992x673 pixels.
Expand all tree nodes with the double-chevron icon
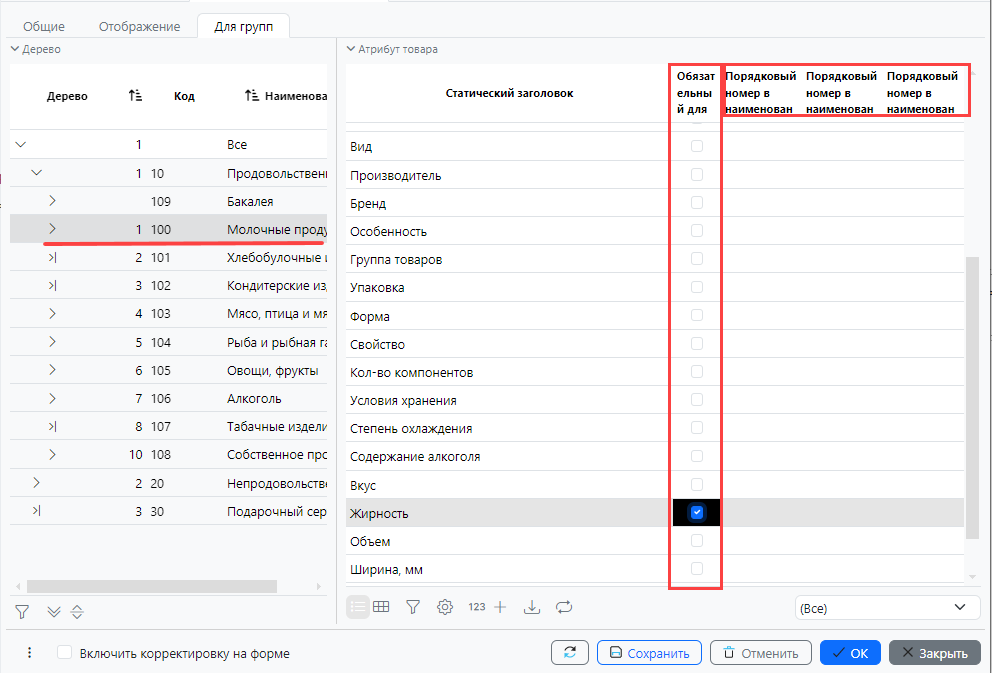[x=54, y=611]
